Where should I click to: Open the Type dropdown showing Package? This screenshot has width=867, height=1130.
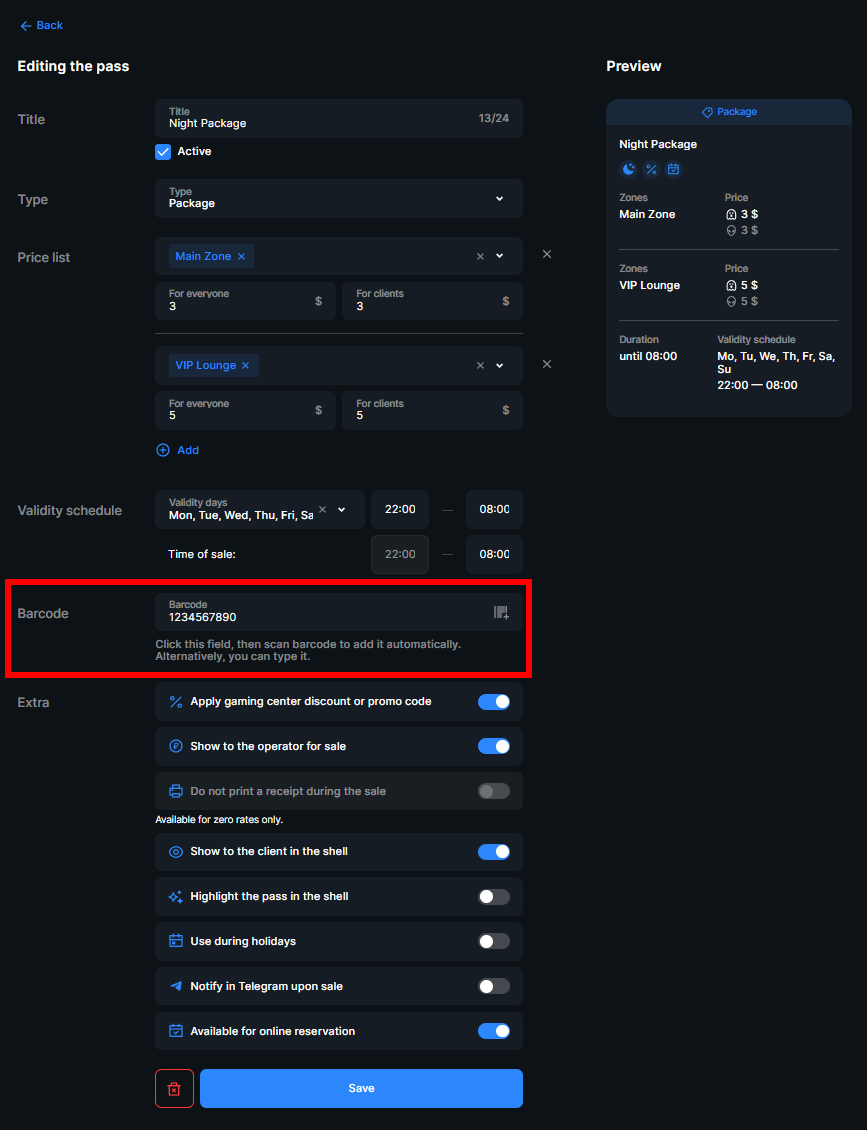(498, 198)
